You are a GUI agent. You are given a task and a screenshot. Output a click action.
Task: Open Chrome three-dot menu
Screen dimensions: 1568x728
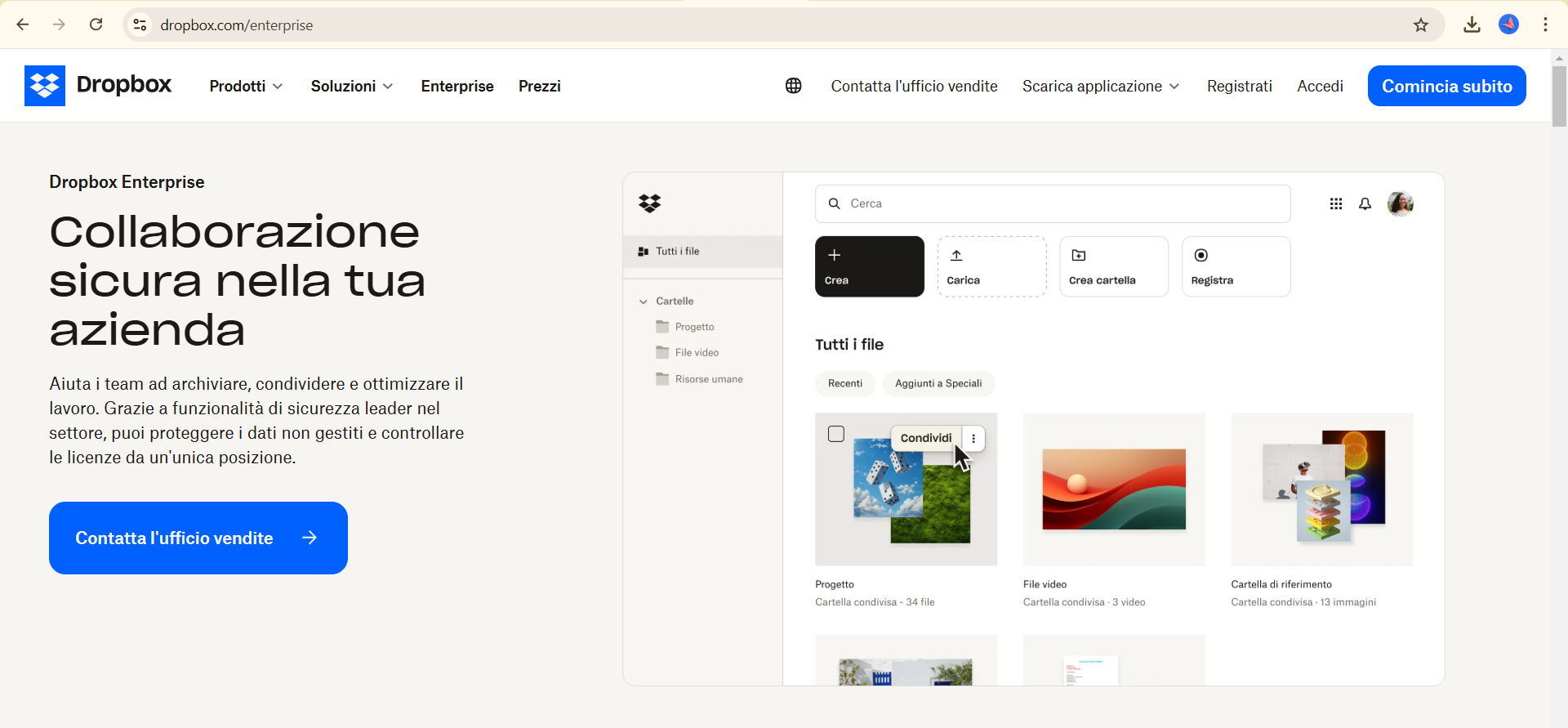[x=1545, y=25]
